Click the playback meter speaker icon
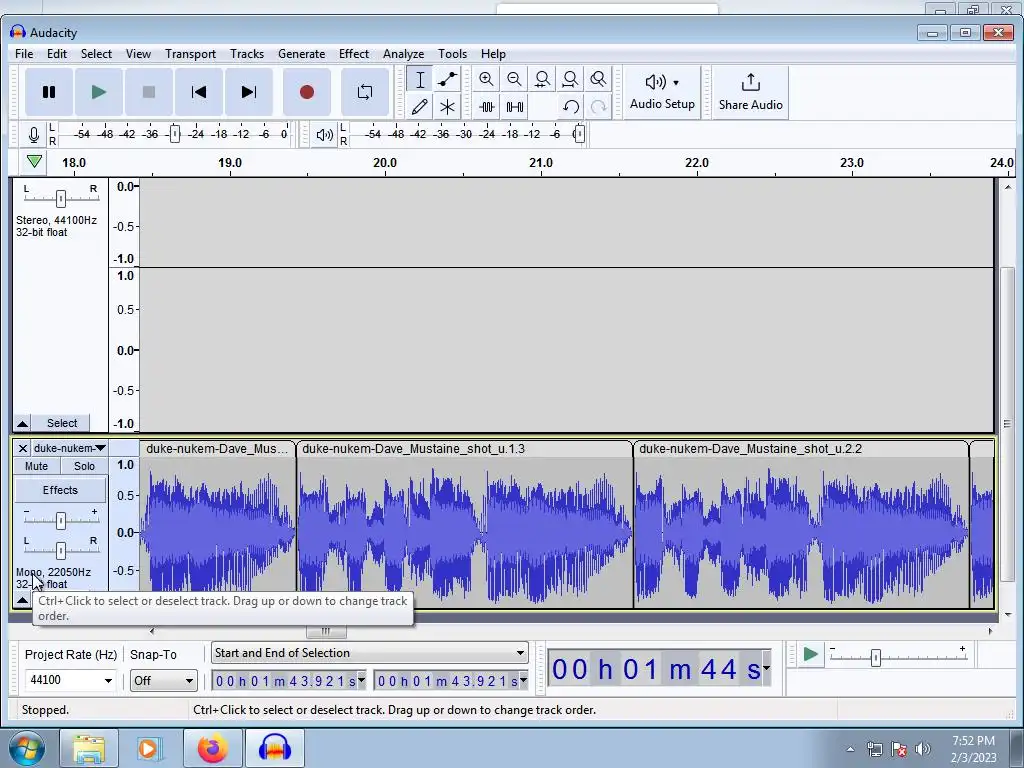This screenshot has width=1024, height=768. coord(325,135)
